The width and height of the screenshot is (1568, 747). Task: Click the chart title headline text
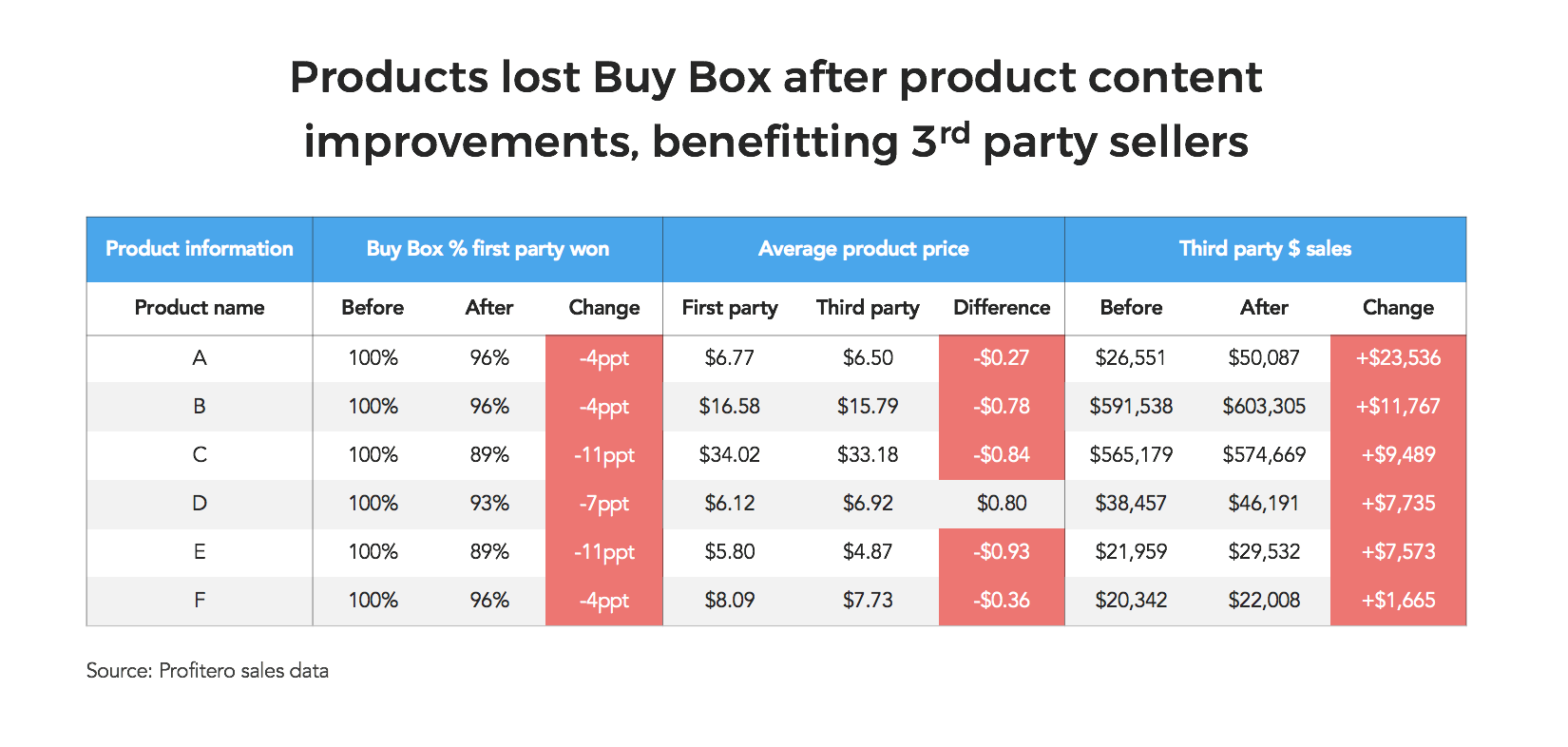(776, 108)
